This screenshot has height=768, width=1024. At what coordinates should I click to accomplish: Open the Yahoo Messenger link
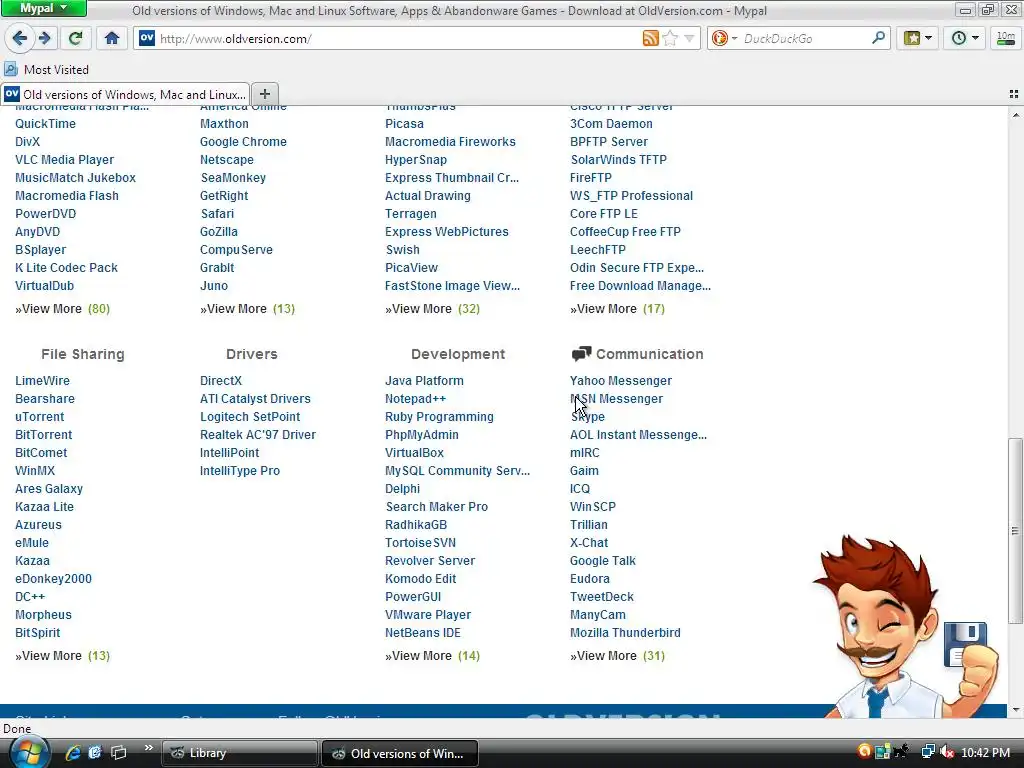coord(620,380)
